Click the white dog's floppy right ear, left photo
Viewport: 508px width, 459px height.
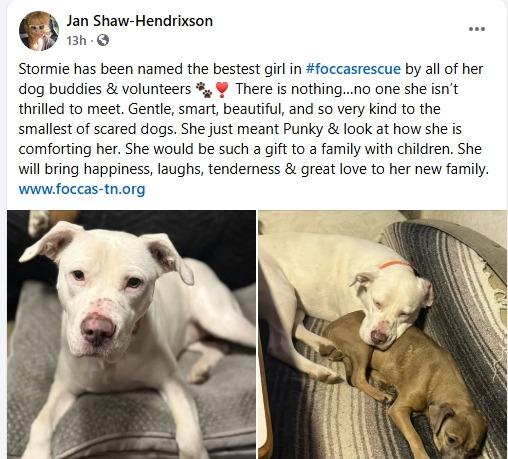(x=169, y=257)
